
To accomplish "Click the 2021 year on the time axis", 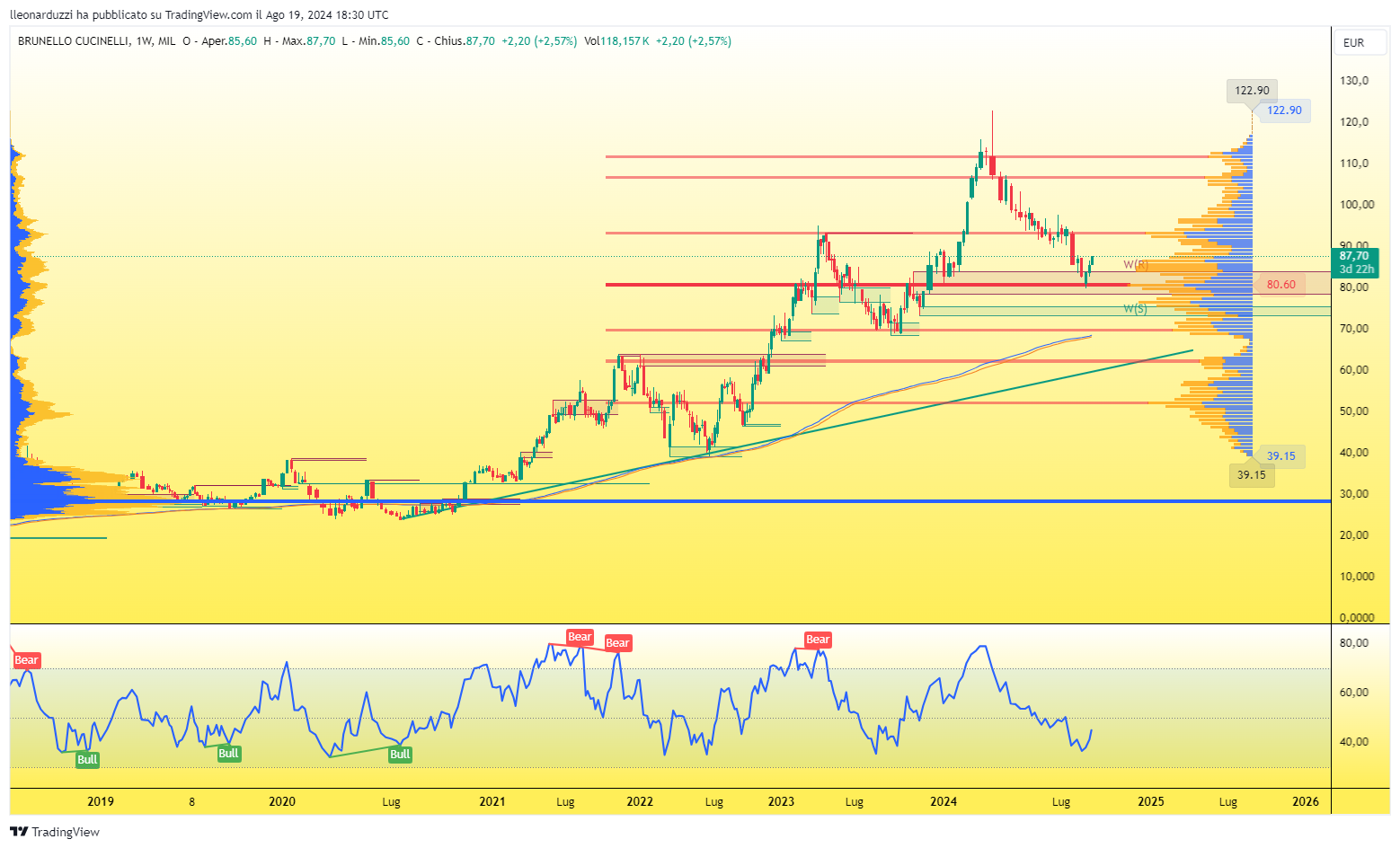I will coord(492,801).
